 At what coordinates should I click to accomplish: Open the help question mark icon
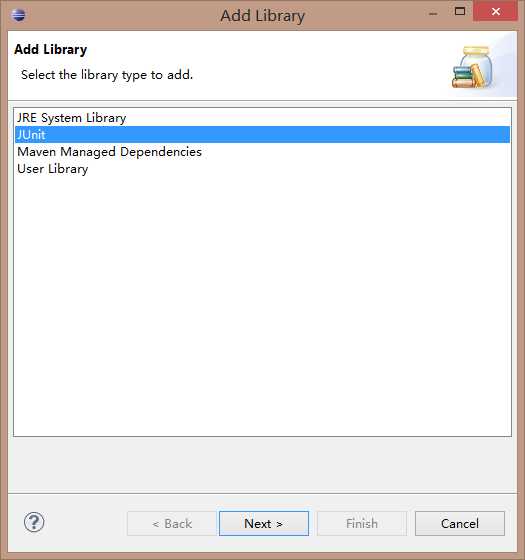coord(34,522)
